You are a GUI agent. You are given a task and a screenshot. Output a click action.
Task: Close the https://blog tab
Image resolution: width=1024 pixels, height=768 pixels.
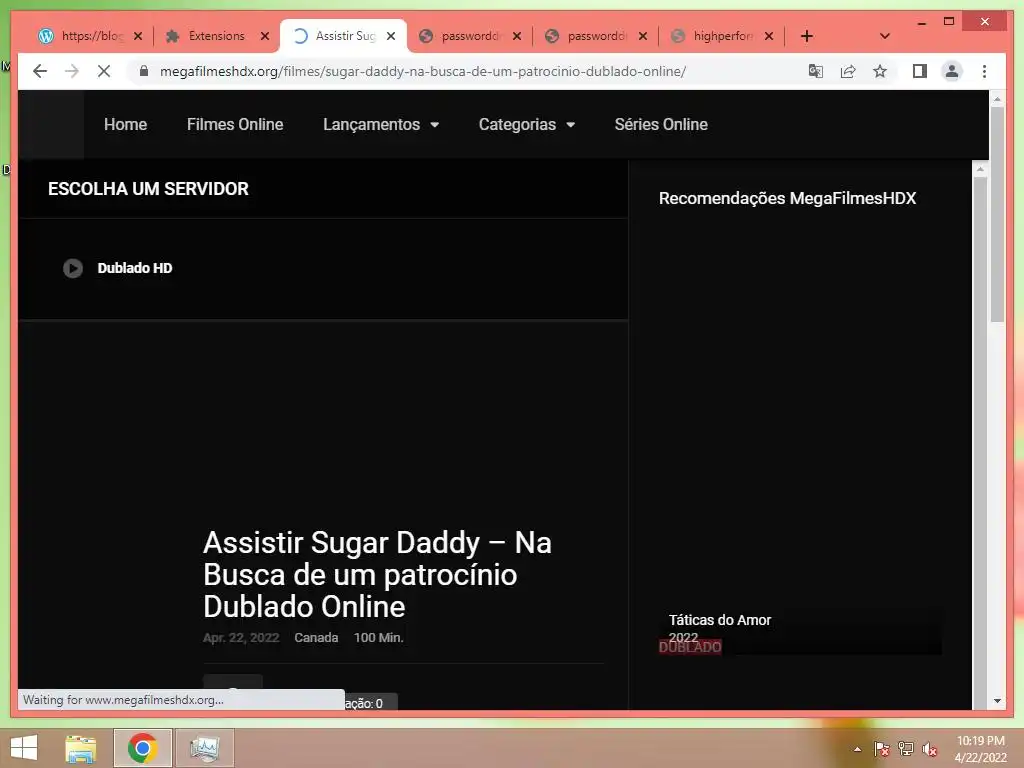[138, 36]
